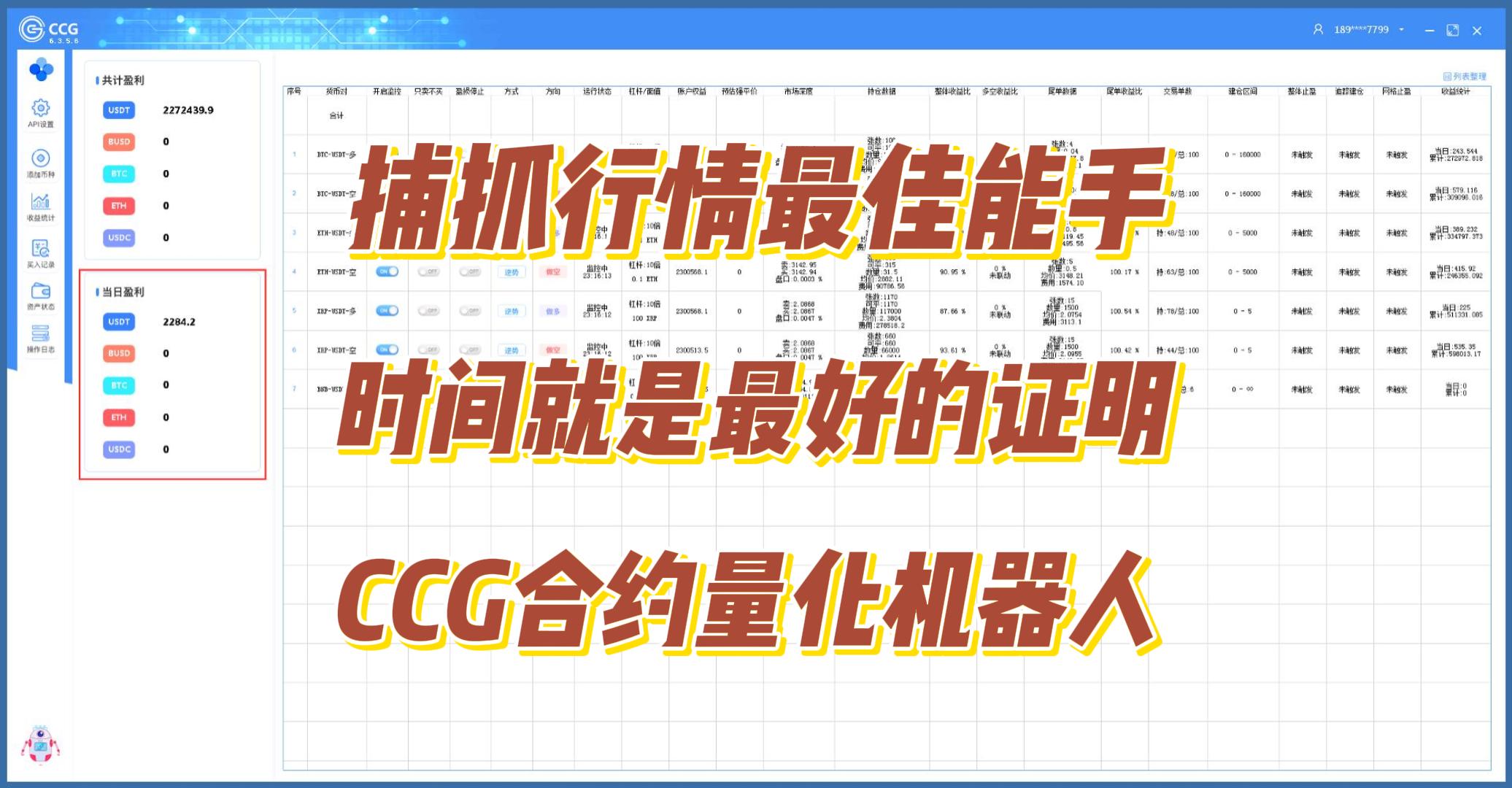Click 列表整理 link above the table
Image resolution: width=1512 pixels, height=788 pixels.
1465,76
